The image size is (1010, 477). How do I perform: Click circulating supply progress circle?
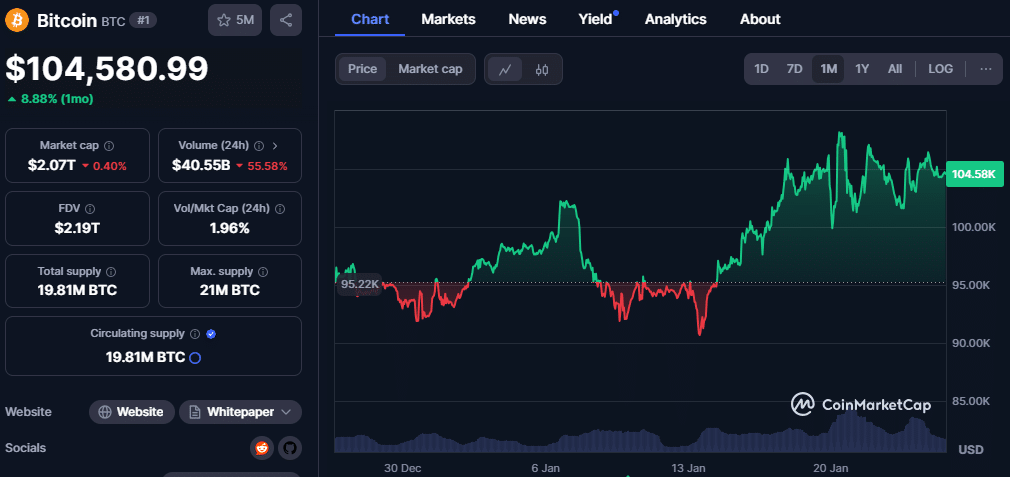pyautogui.click(x=195, y=357)
